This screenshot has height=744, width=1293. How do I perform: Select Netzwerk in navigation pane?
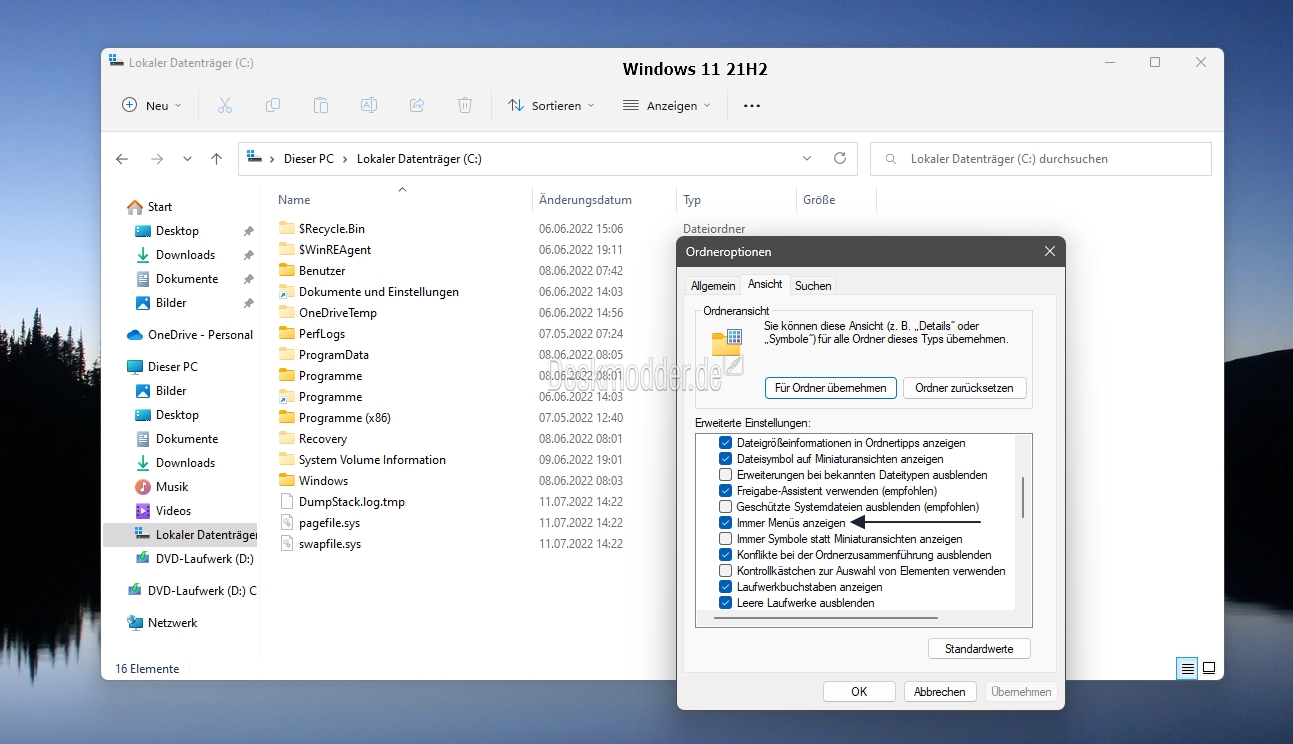[x=162, y=623]
